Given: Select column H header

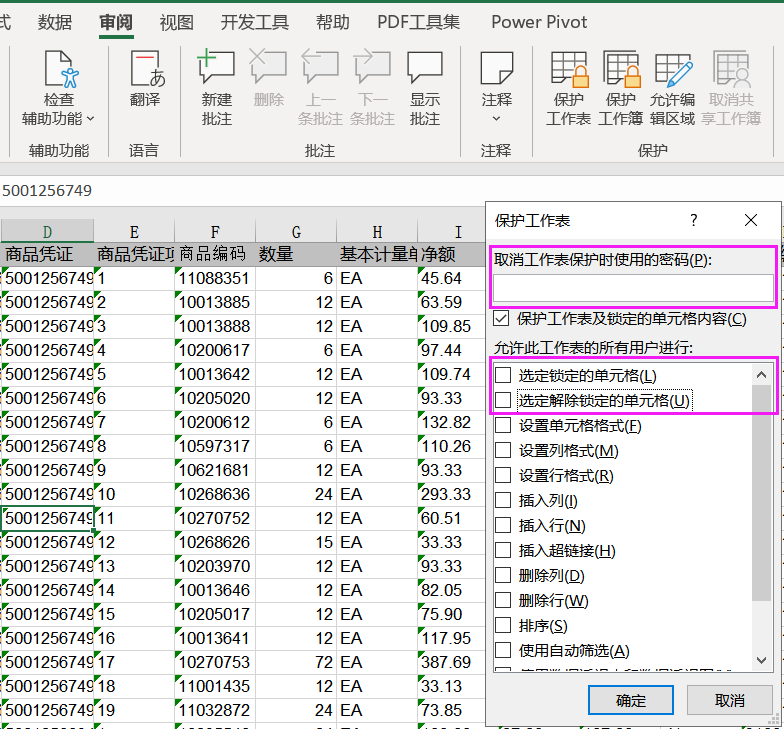Looking at the screenshot, I should pos(377,232).
